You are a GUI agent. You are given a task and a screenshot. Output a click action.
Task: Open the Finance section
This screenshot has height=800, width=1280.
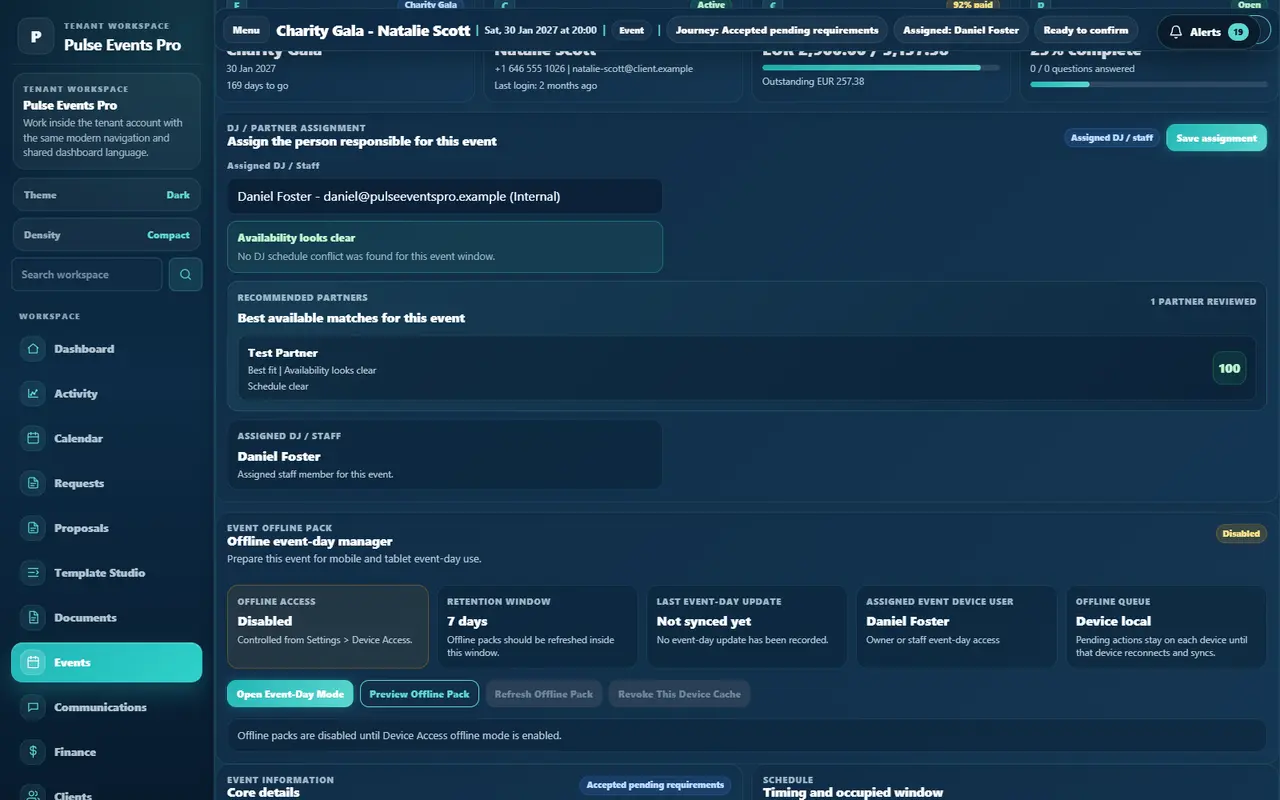107,752
